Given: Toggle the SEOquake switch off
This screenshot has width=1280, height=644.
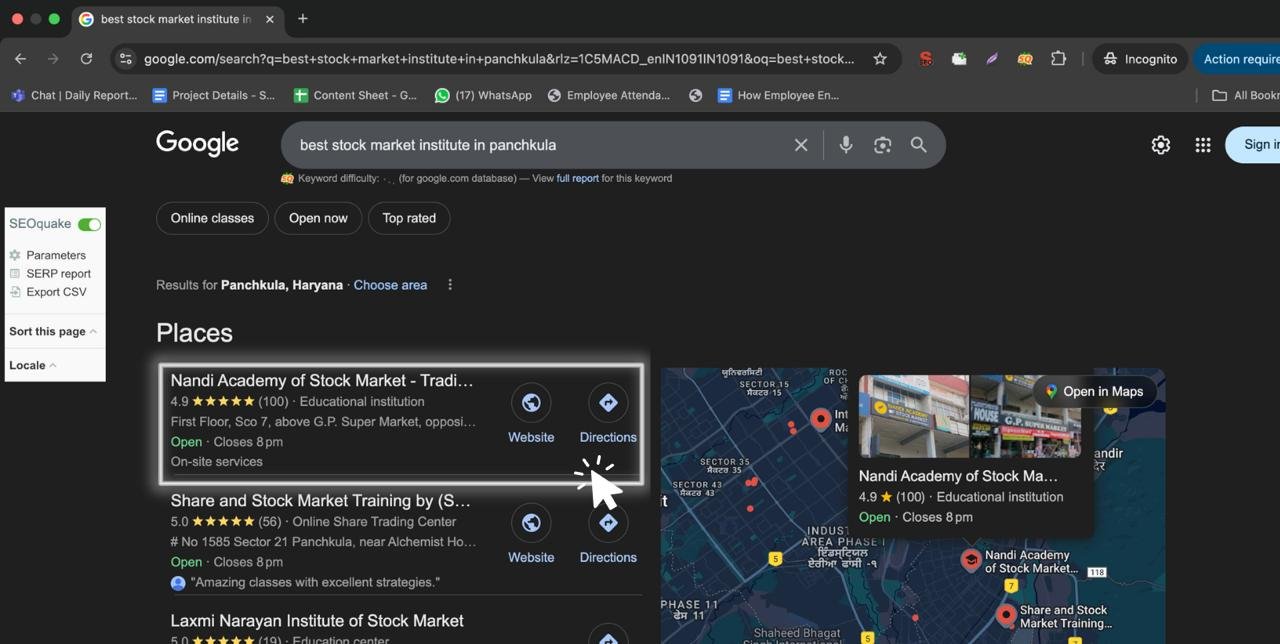Looking at the screenshot, I should [x=89, y=224].
